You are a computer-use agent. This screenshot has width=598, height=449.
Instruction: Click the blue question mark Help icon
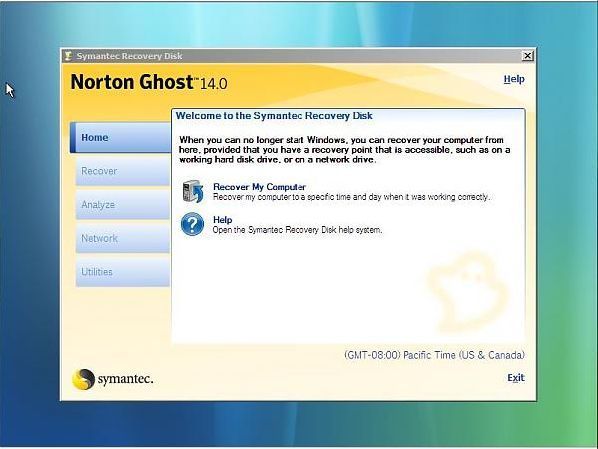coord(192,224)
